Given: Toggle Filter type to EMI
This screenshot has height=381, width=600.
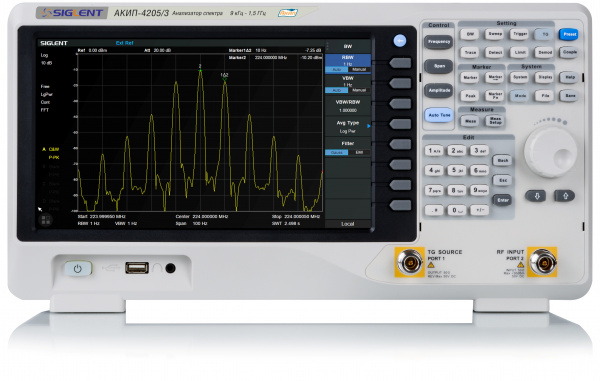Looking at the screenshot, I should click(359, 152).
